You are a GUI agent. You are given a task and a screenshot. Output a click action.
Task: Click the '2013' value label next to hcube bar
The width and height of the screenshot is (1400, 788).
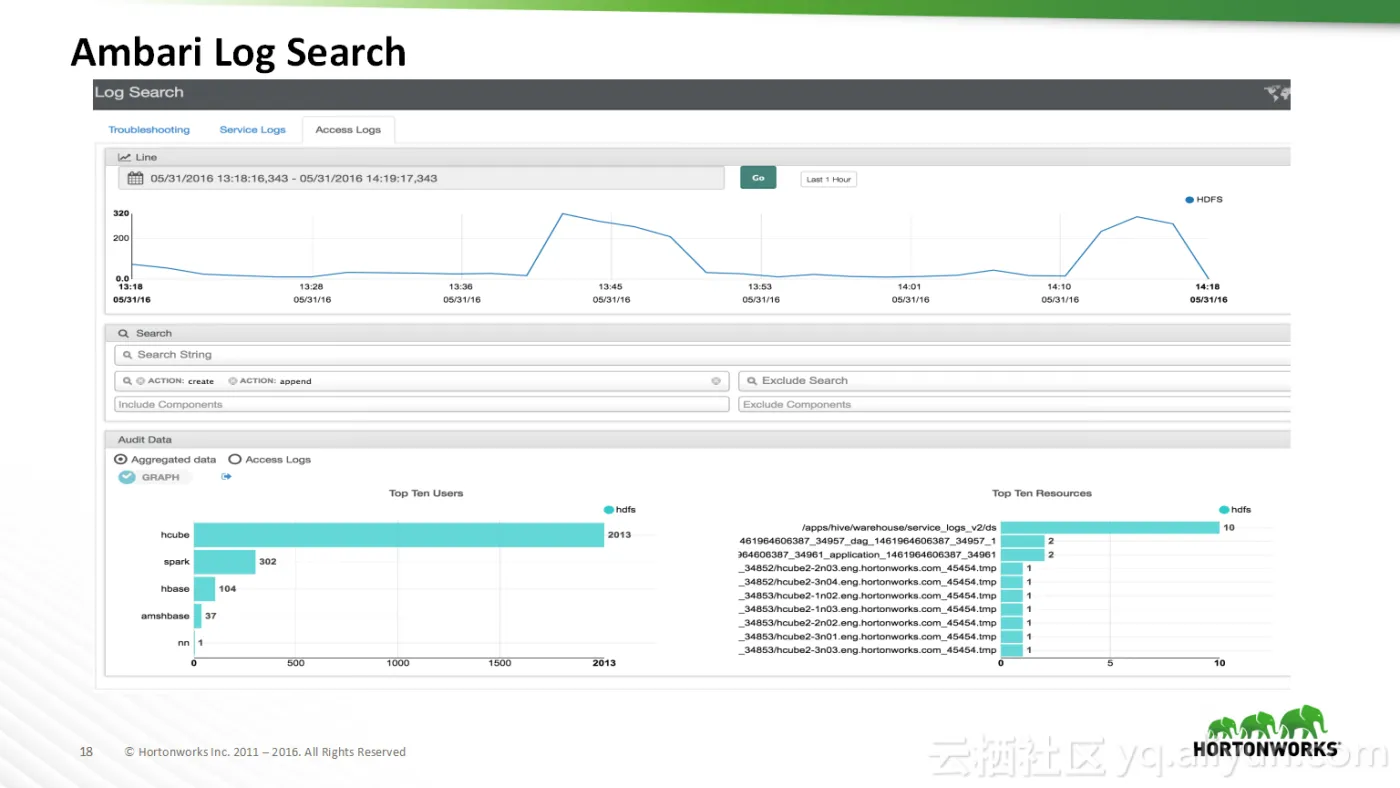point(619,535)
